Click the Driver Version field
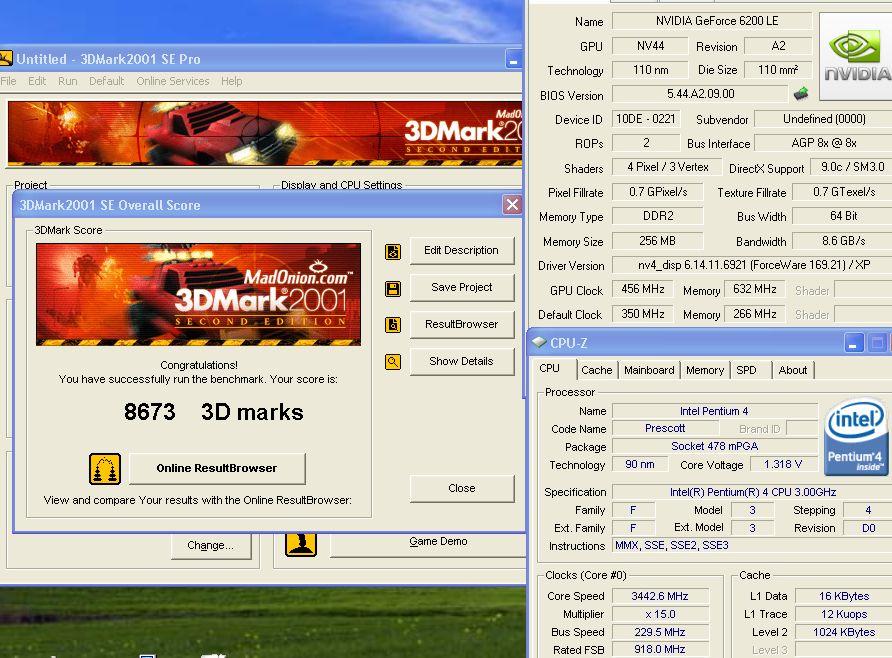This screenshot has width=892, height=658. (x=753, y=265)
